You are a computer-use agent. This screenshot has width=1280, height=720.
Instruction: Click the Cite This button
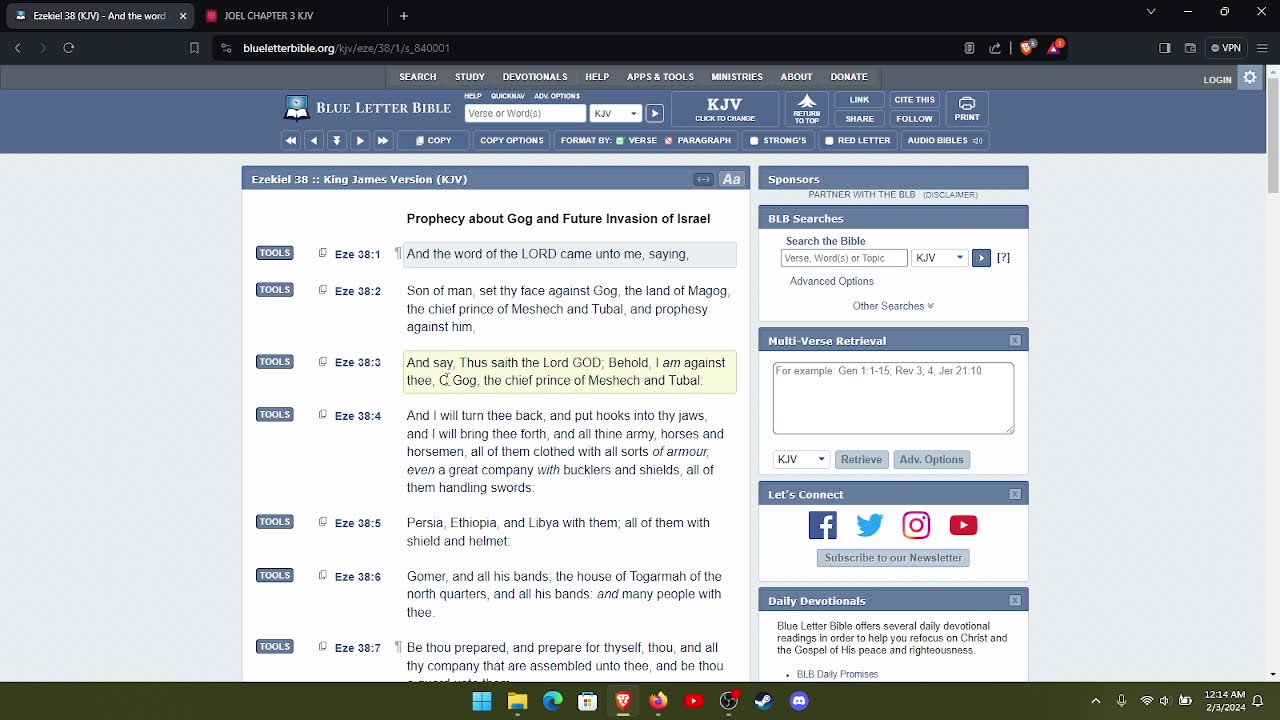[x=914, y=100]
